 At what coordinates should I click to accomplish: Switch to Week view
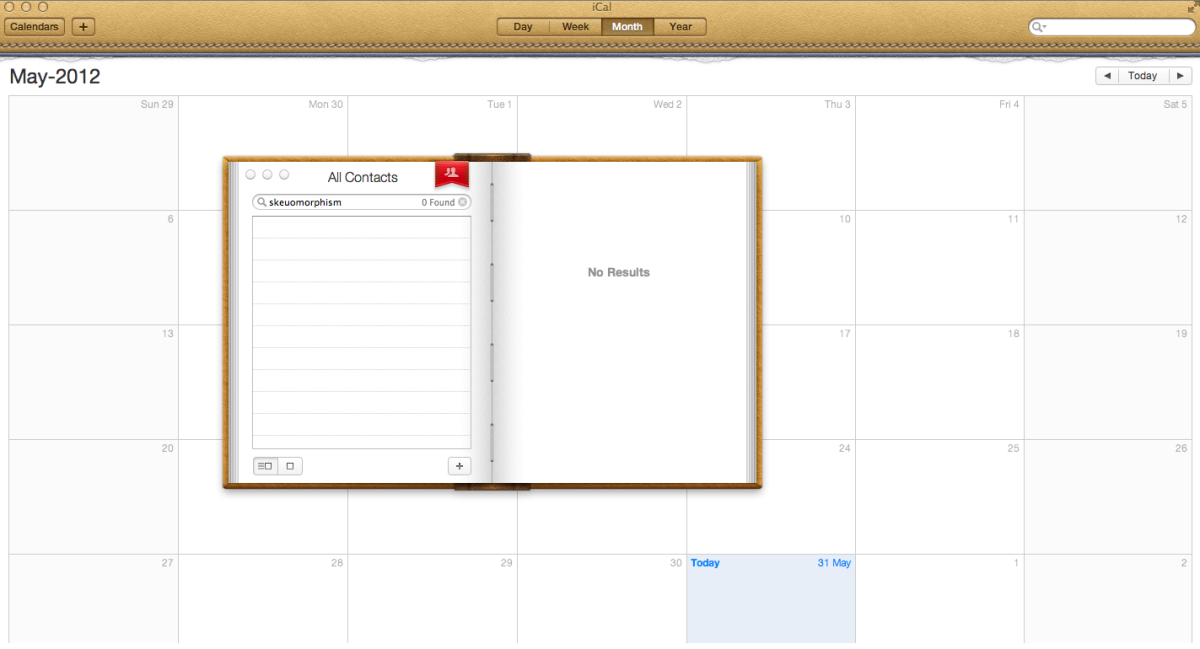pos(575,27)
